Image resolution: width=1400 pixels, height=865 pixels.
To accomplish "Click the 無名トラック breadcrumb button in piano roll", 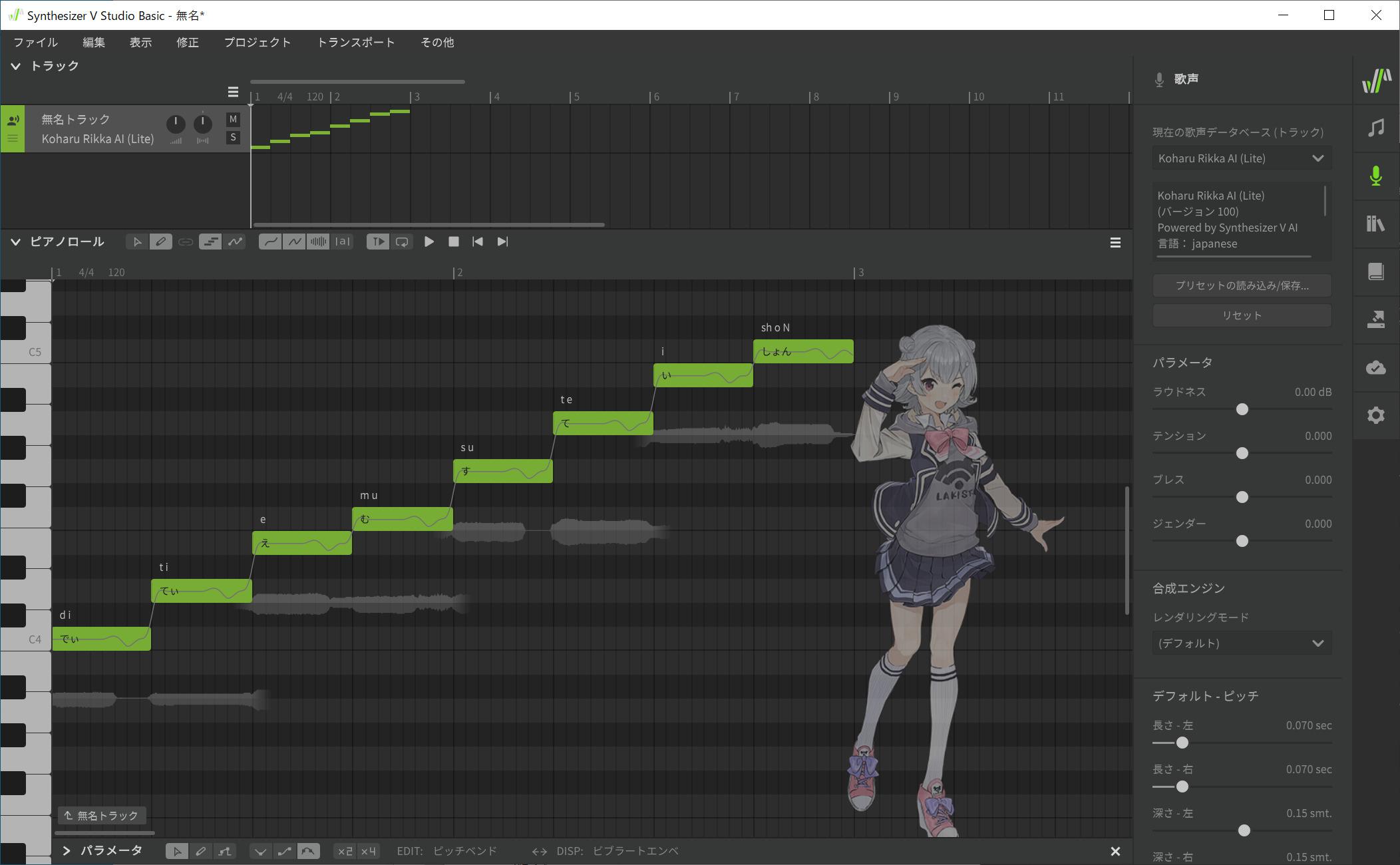I will point(102,816).
